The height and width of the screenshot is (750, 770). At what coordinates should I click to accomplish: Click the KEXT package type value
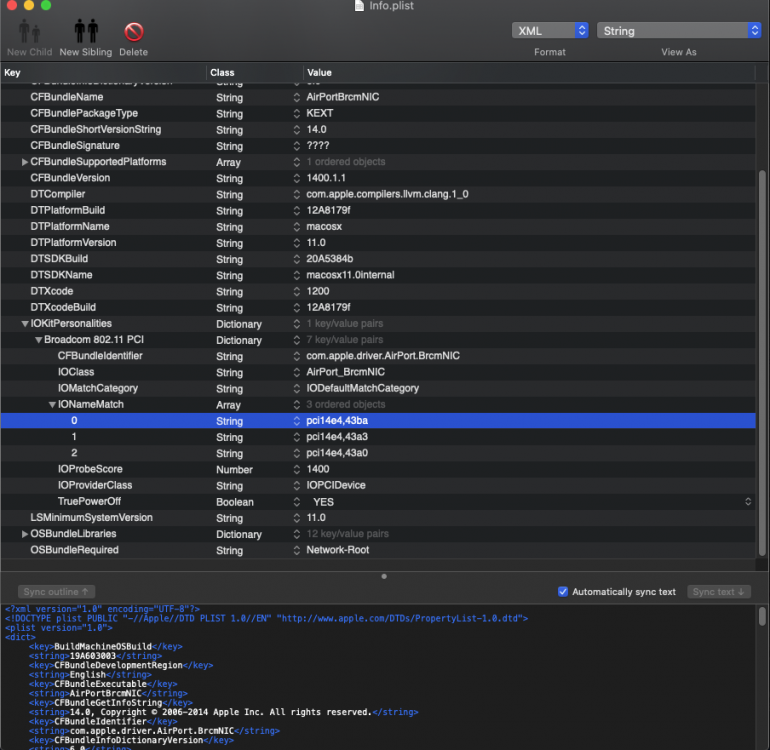point(320,113)
